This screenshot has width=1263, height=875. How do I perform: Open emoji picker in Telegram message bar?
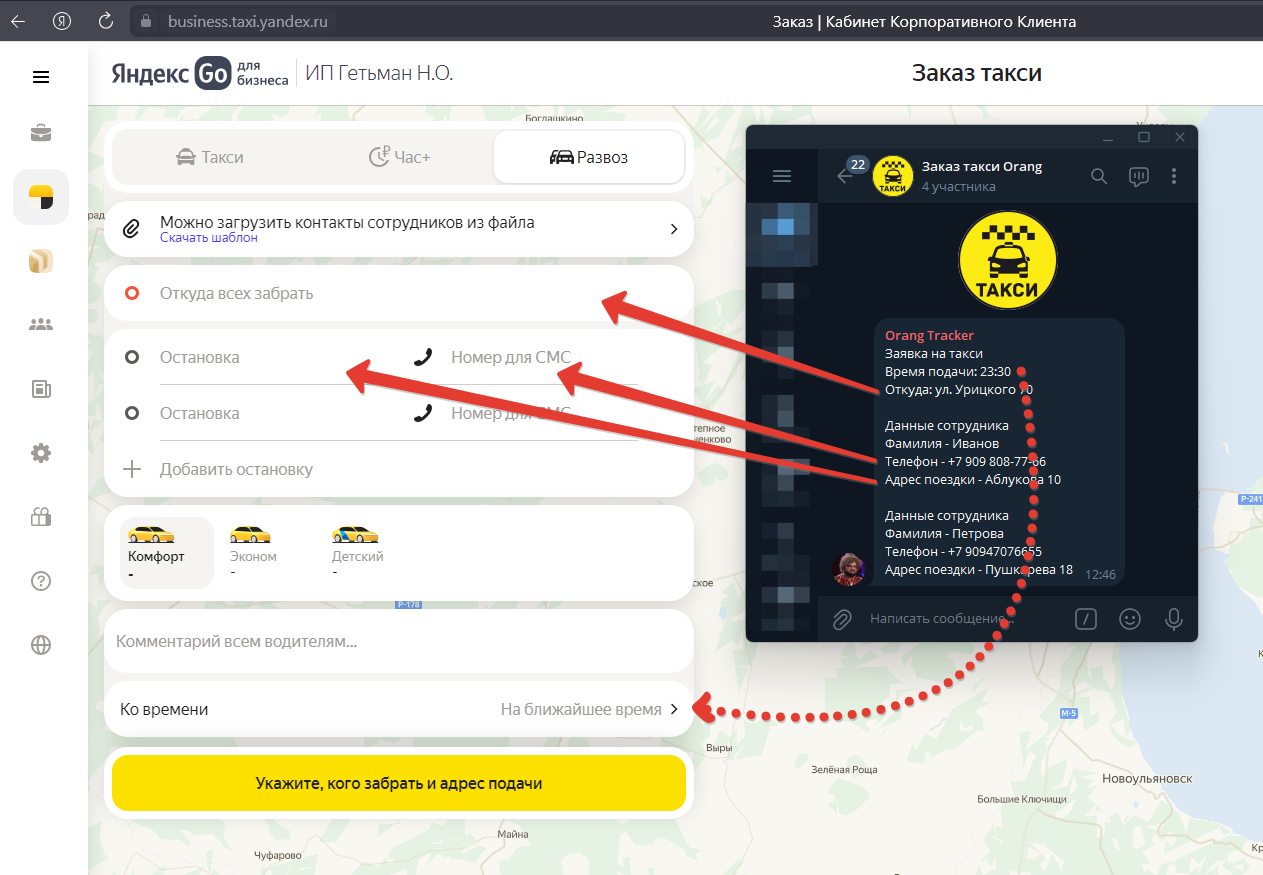1130,619
